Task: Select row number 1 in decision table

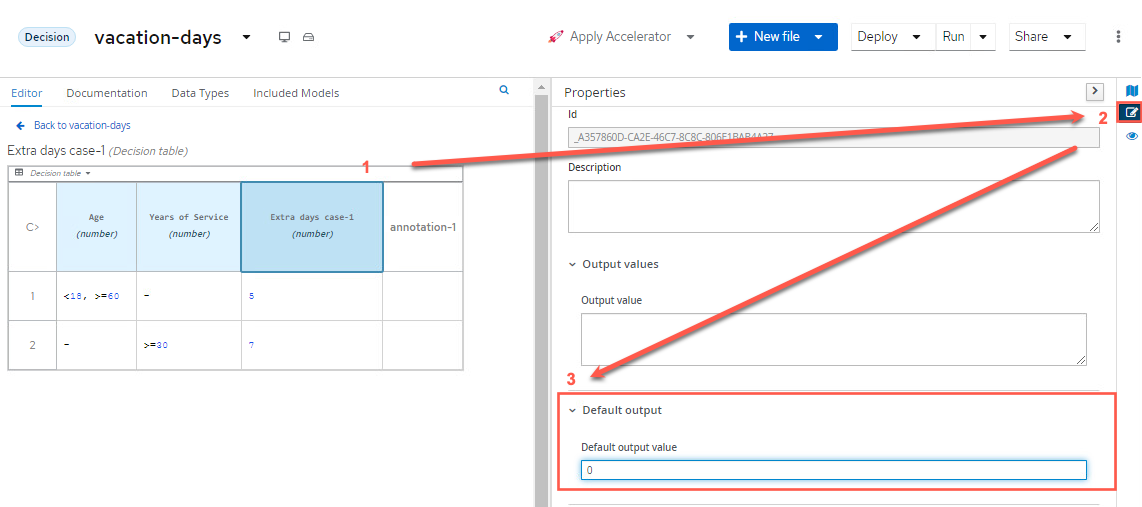Action: [x=32, y=296]
